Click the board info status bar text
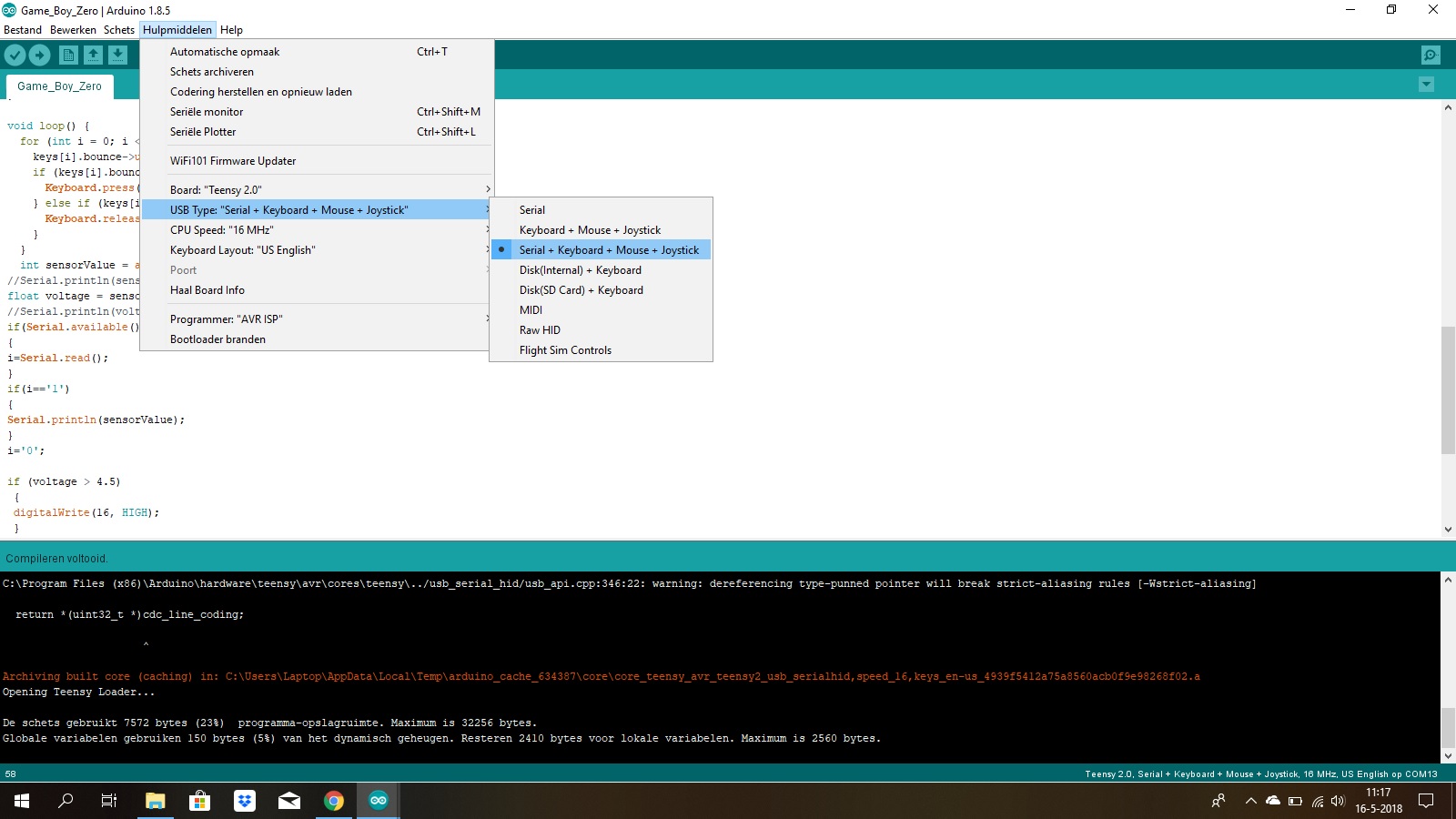This screenshot has width=1456, height=819. (x=1261, y=774)
